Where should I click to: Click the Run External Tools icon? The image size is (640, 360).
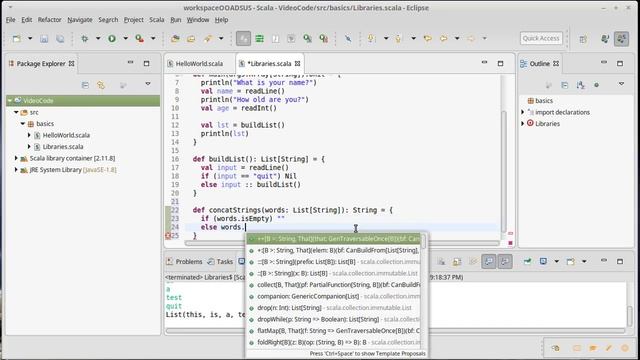(x=140, y=39)
